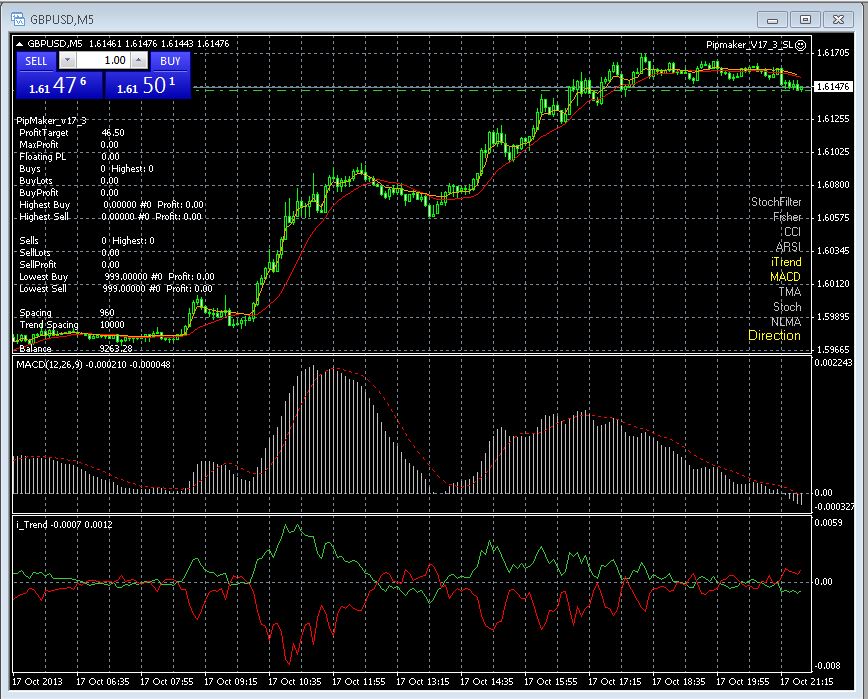
Task: Click the 1.59665 price scale label
Action: [x=833, y=349]
